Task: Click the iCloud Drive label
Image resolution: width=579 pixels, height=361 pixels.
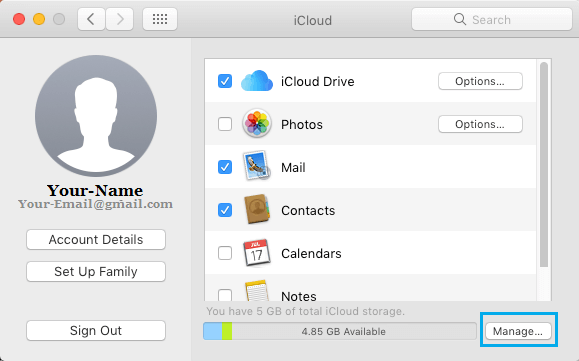Action: 318,82
